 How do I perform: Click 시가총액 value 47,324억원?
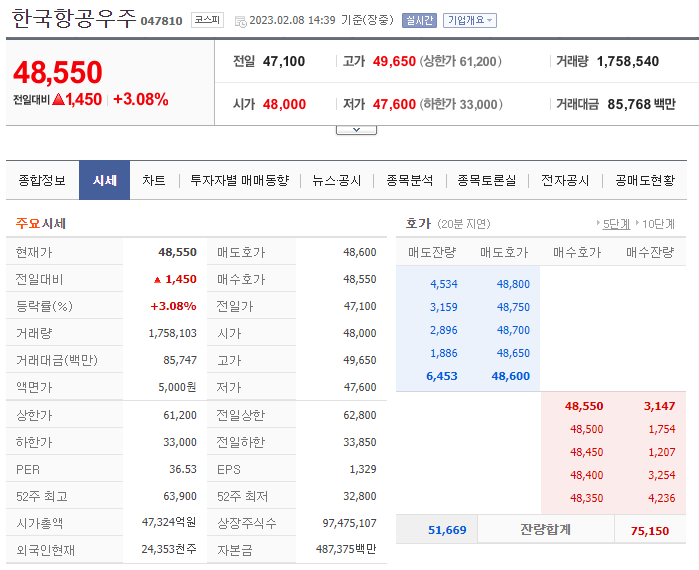[x=169, y=522]
